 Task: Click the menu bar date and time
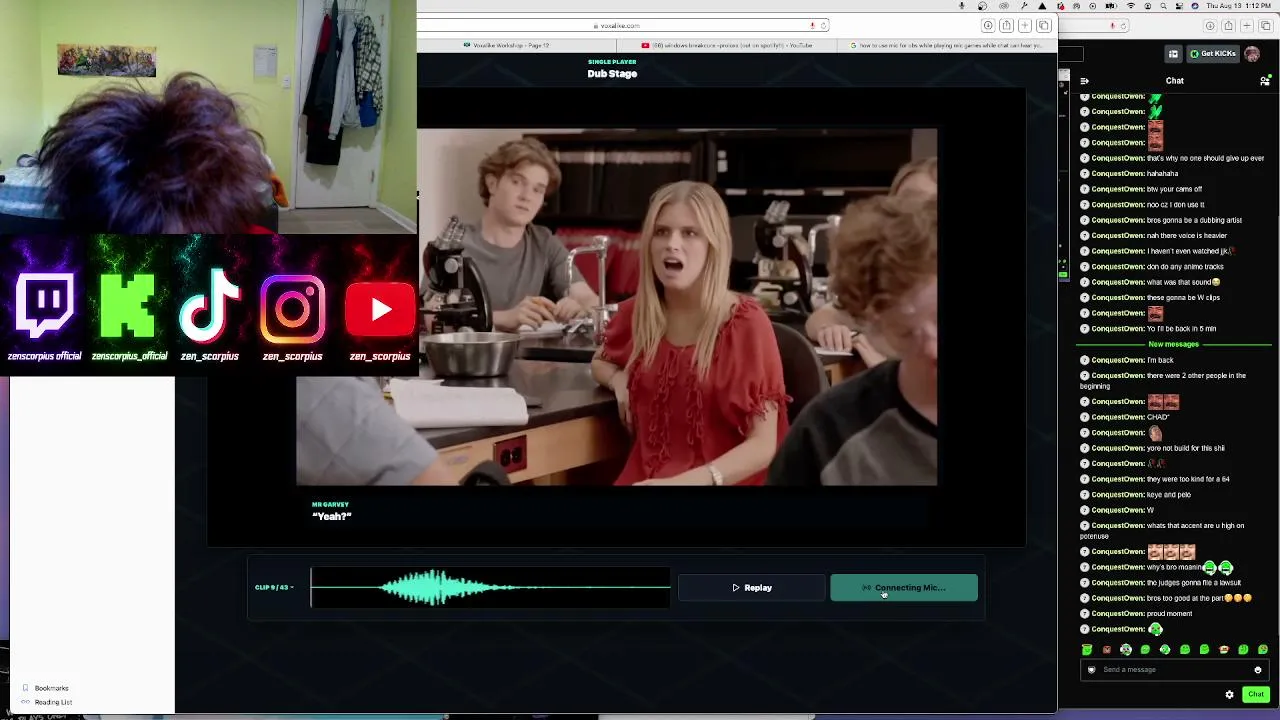pos(1238,6)
